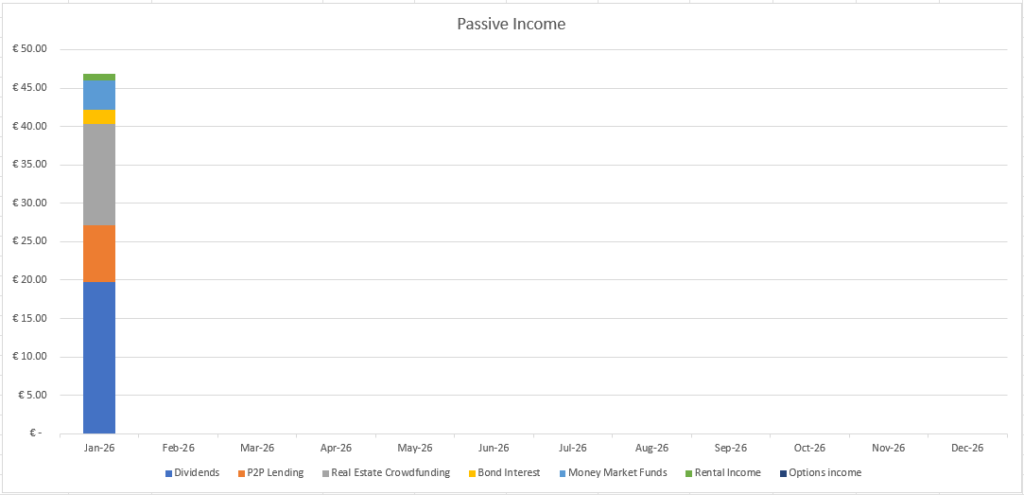The width and height of the screenshot is (1024, 495).
Task: Click the gray Real Estate Crowdfunding bar segment
Action: [99, 175]
